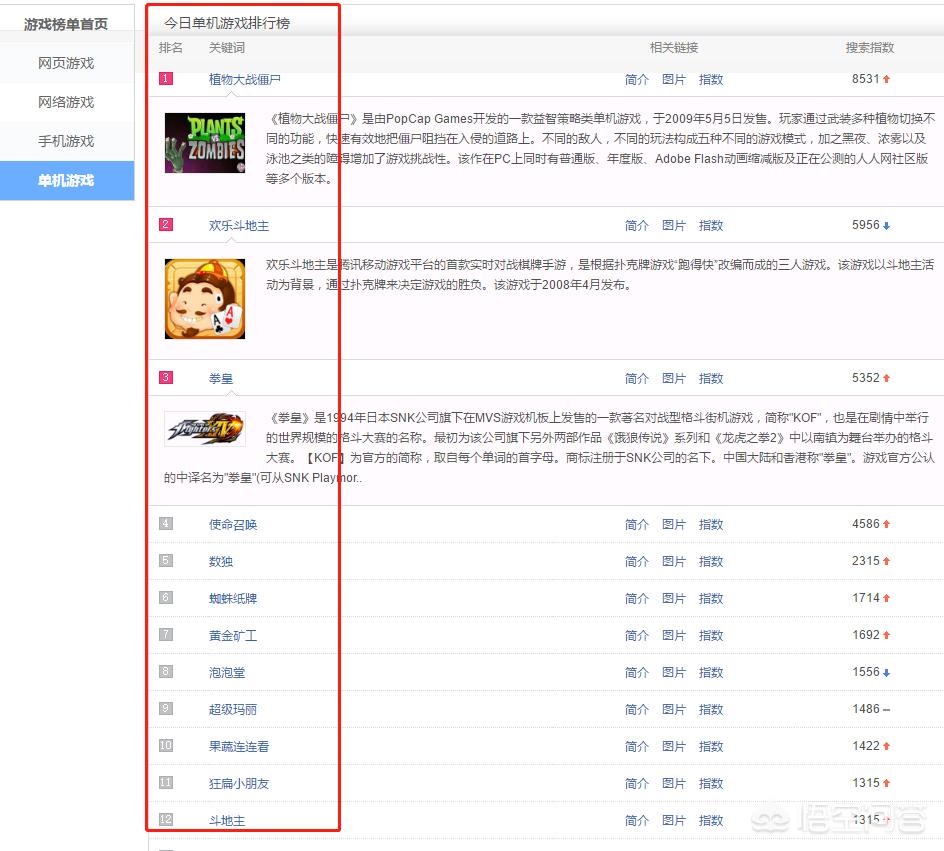Open 指数 link for 超级玛丽

pyautogui.click(x=711, y=710)
